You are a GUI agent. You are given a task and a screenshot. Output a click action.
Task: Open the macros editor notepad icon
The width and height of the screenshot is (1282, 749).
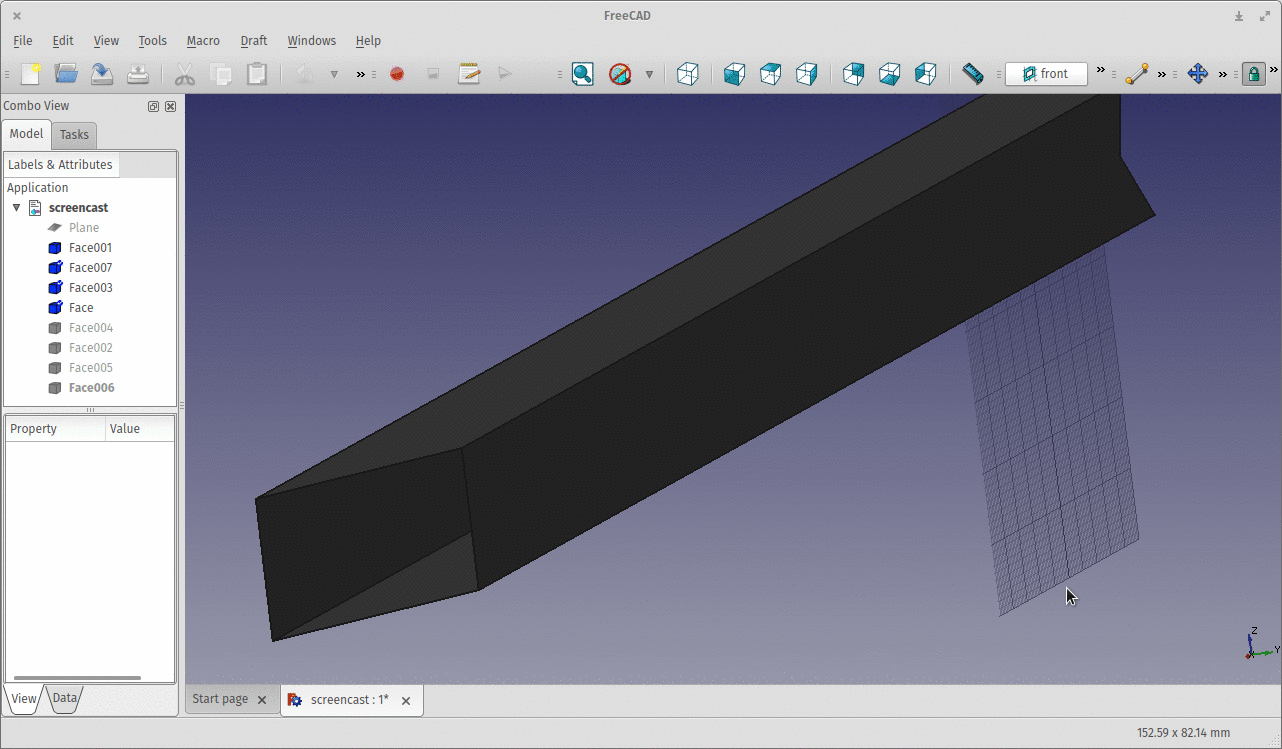coord(469,74)
